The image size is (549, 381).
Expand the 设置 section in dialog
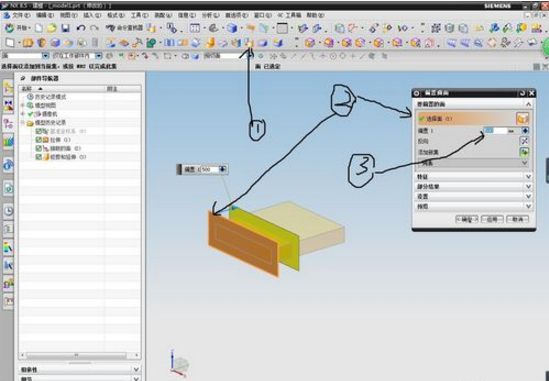coord(474,196)
